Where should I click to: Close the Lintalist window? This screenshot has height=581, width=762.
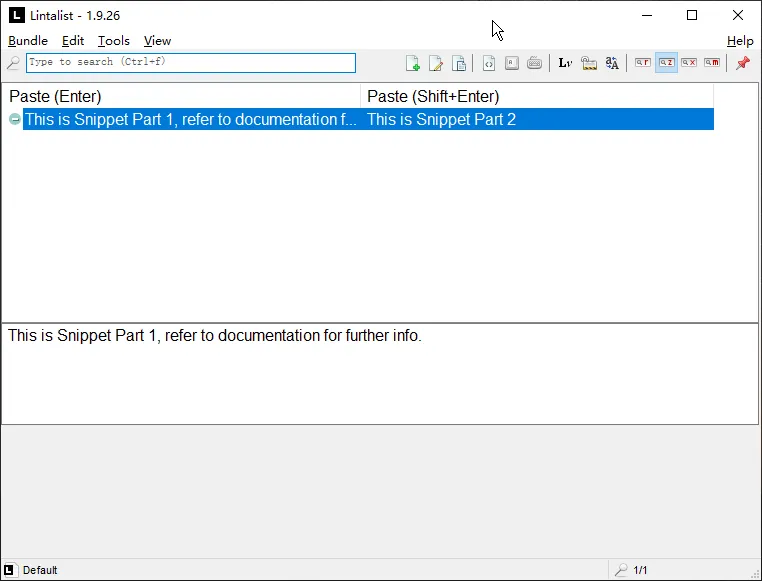(x=738, y=16)
